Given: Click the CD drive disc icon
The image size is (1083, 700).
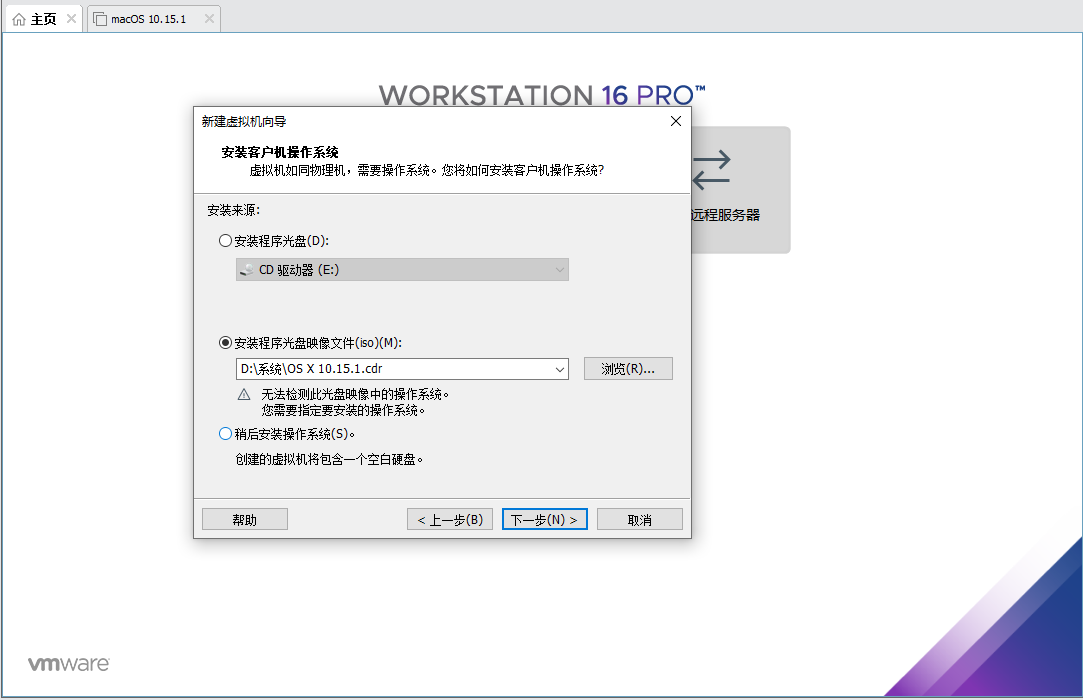Looking at the screenshot, I should [246, 270].
